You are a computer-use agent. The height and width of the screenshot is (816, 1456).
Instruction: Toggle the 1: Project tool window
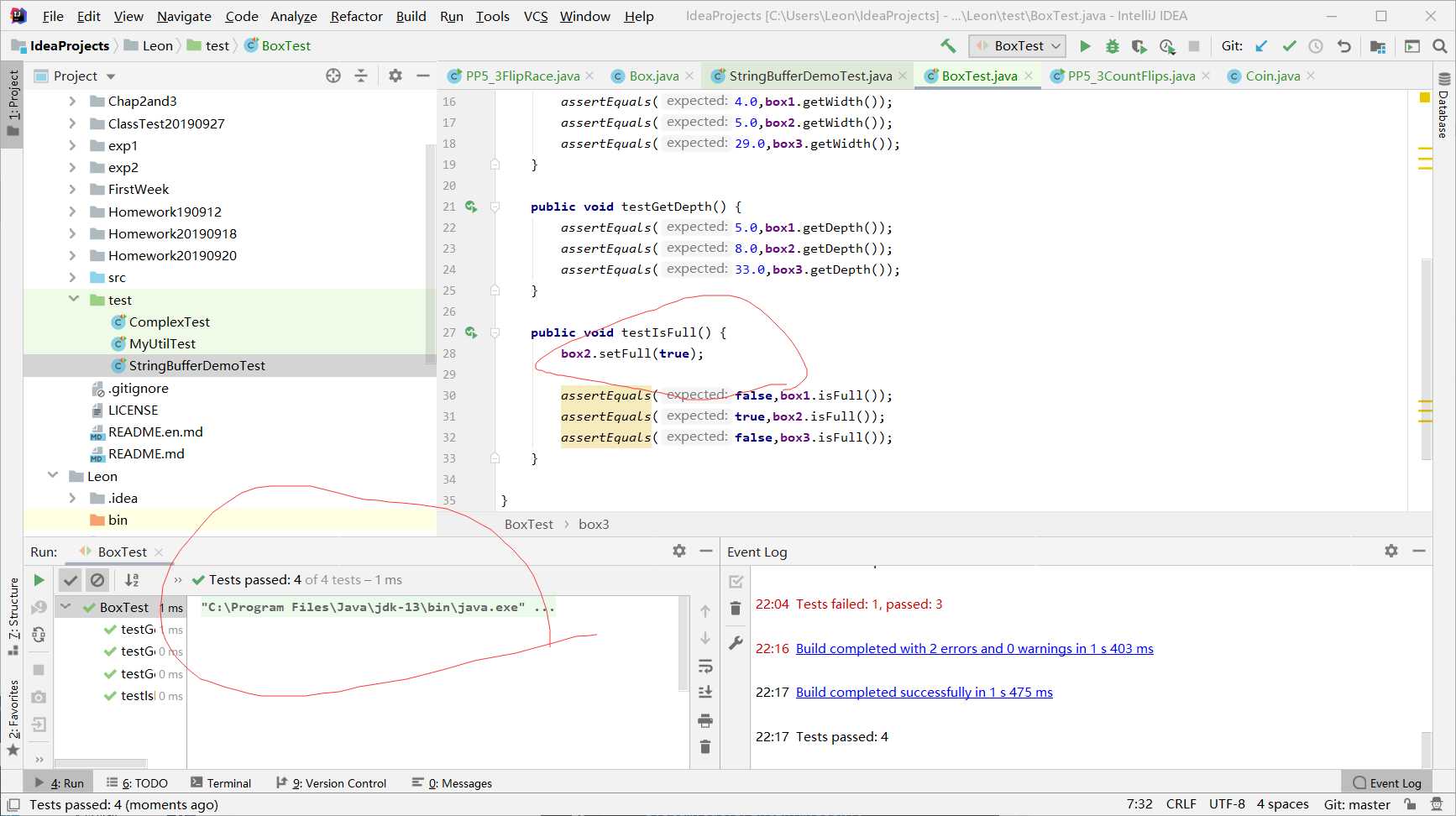(x=13, y=104)
